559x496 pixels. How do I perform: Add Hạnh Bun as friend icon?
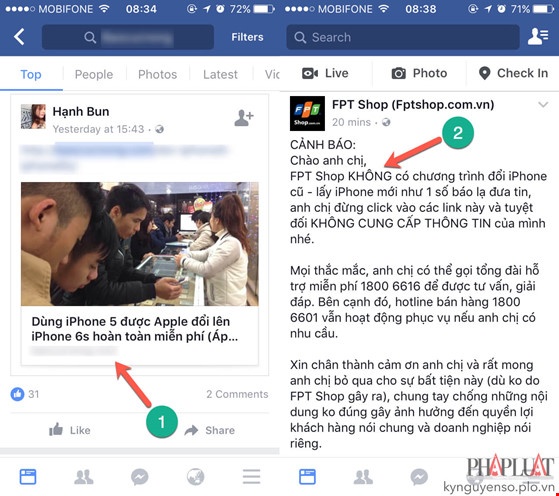(x=243, y=118)
